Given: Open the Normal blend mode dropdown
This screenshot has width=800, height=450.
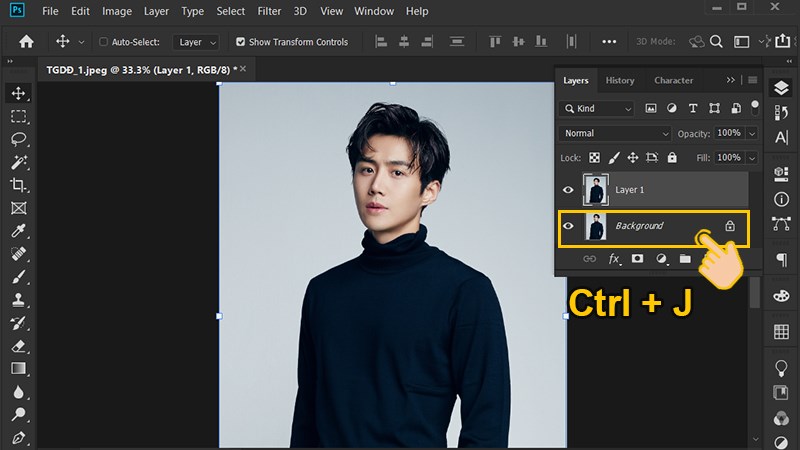Looking at the screenshot, I should (615, 133).
